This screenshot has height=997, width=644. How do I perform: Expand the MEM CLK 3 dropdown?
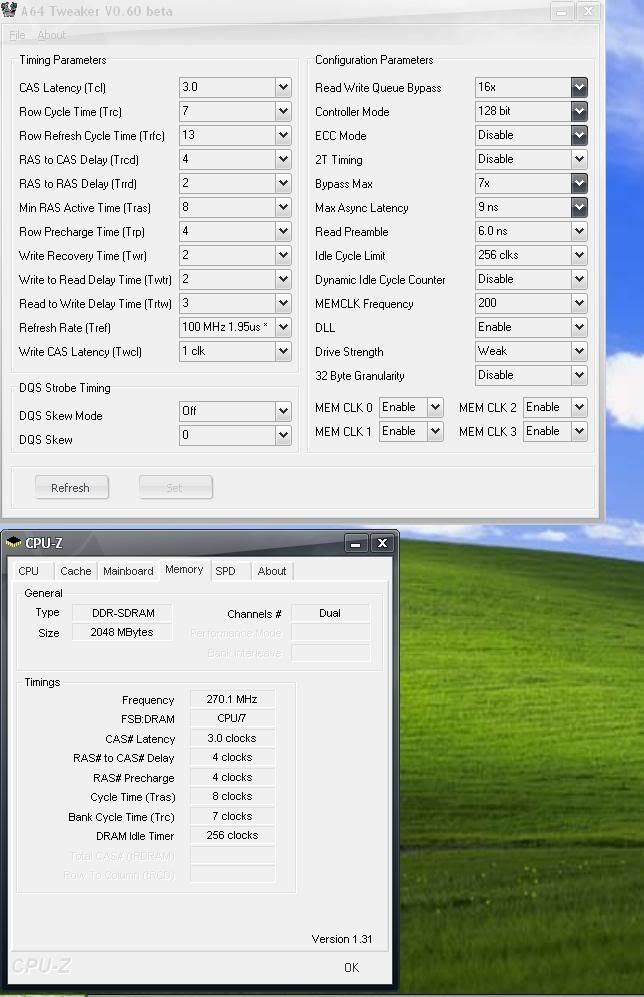click(579, 431)
